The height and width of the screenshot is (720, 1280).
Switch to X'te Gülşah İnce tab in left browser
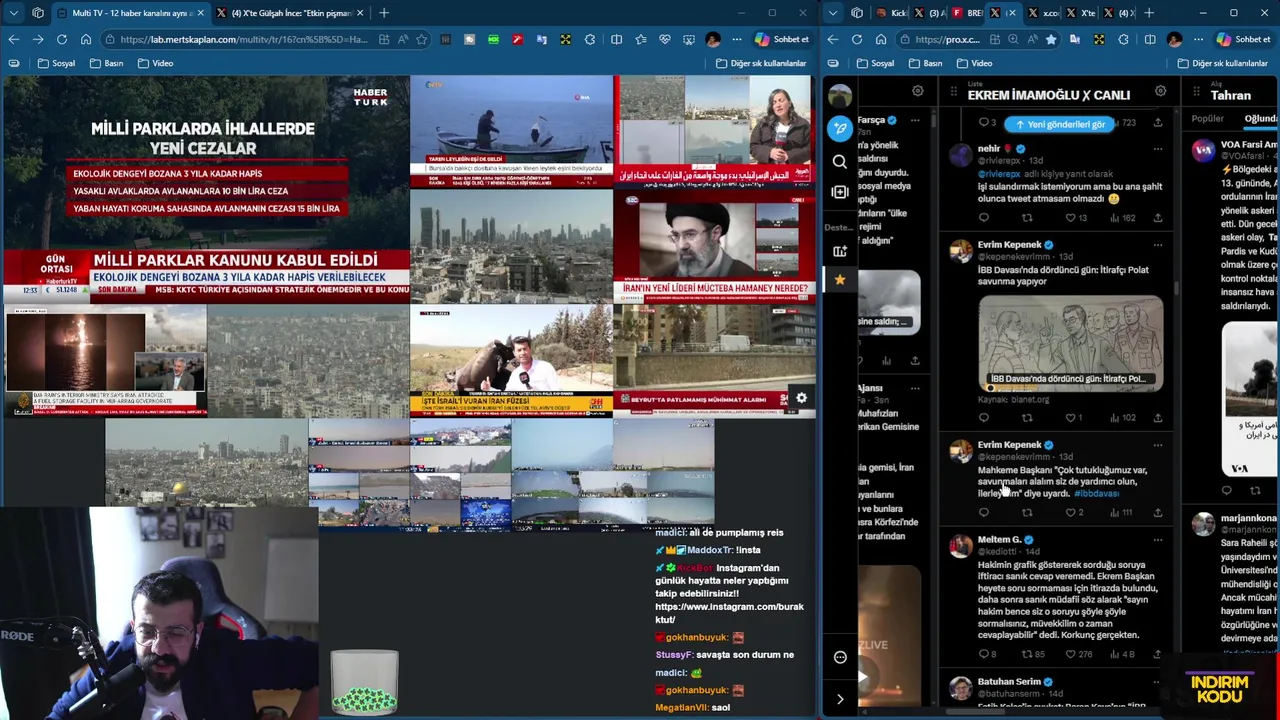[290, 13]
